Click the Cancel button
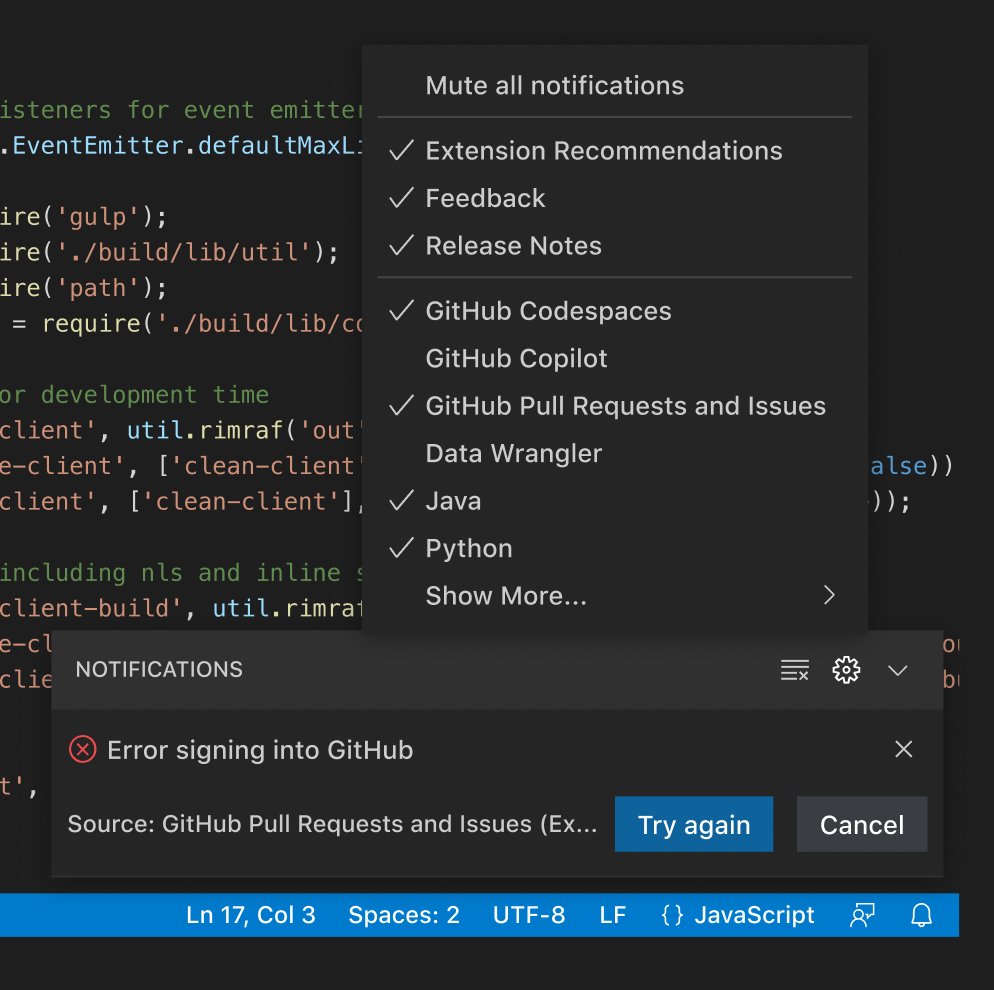Viewport: 994px width, 990px height. [862, 824]
